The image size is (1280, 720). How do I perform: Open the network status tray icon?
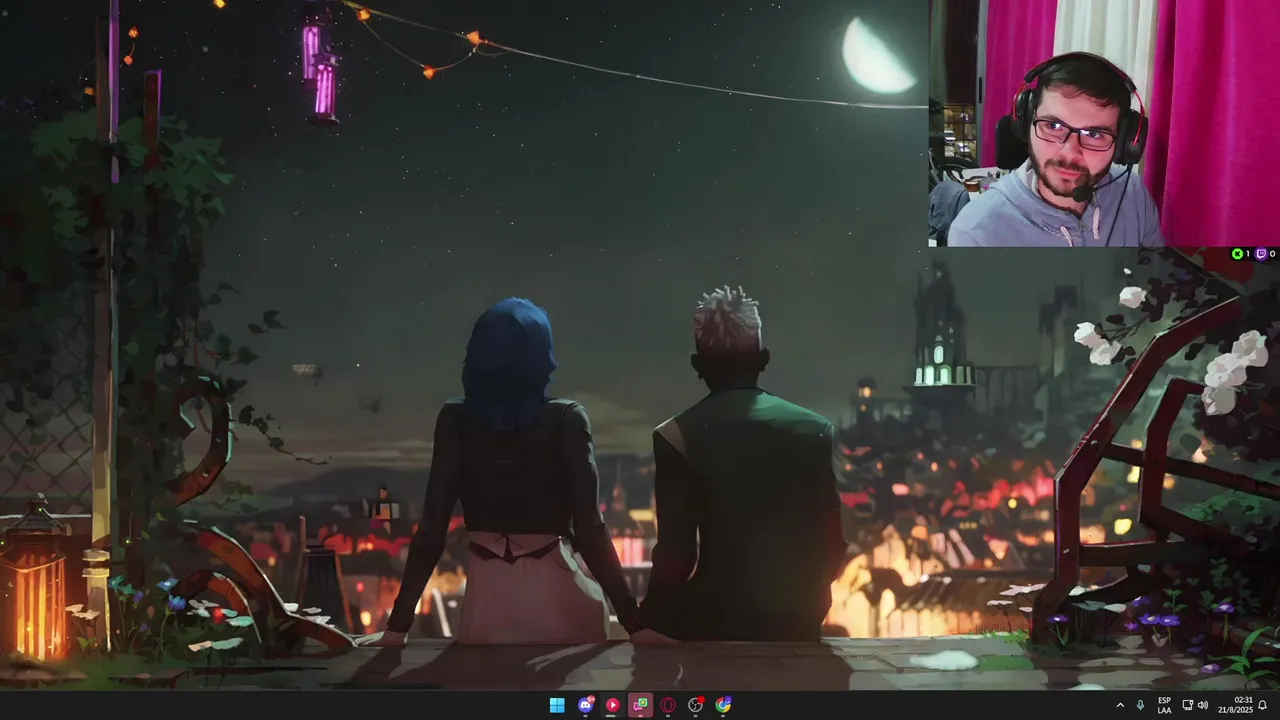coord(1187,705)
